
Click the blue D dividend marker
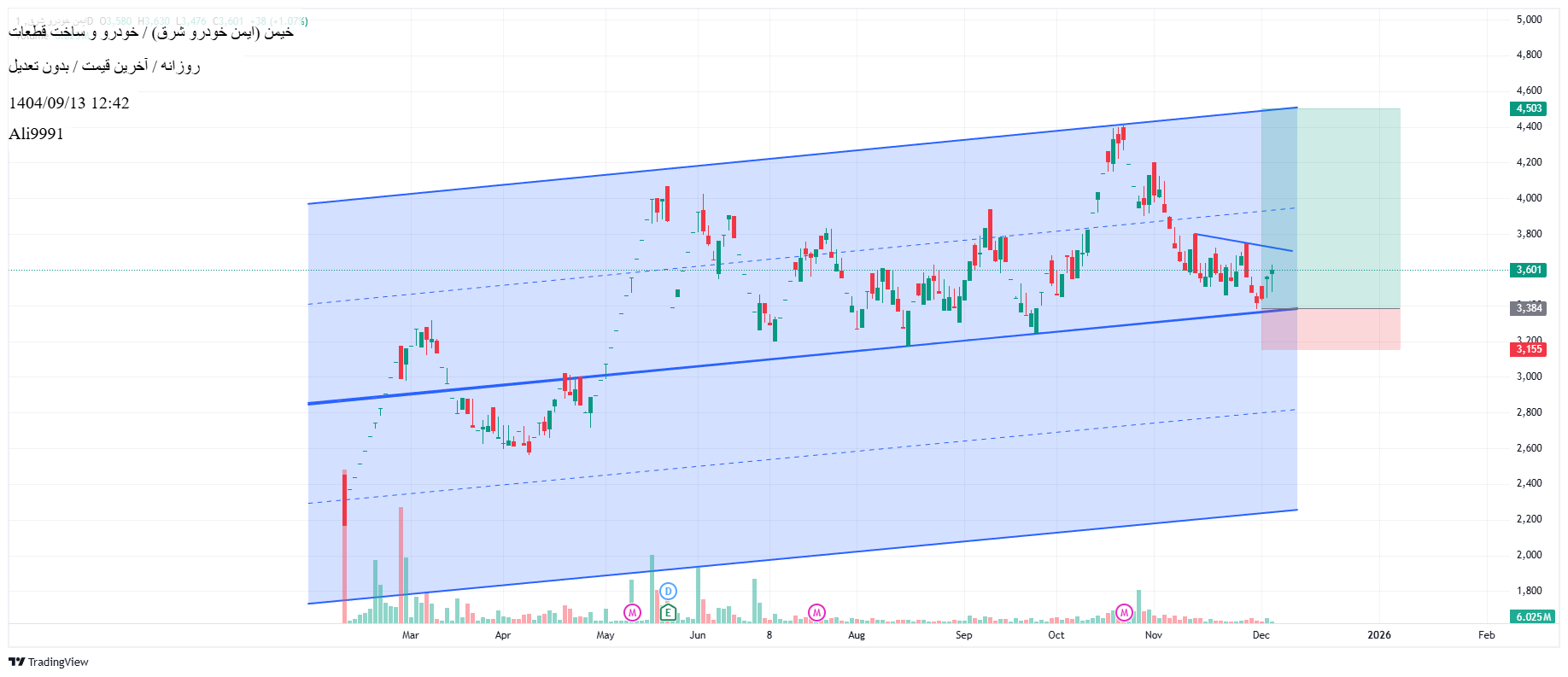(x=669, y=591)
